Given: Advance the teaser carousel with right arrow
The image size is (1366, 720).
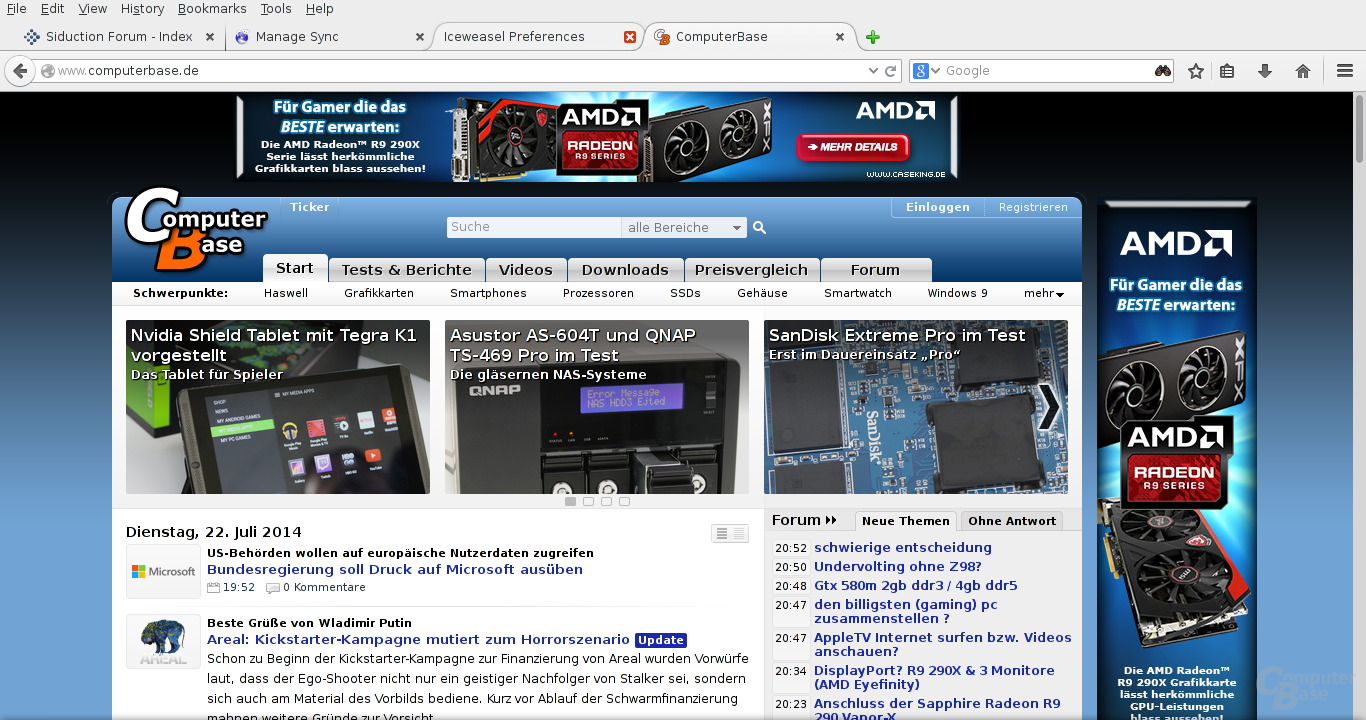Looking at the screenshot, I should pyautogui.click(x=1049, y=407).
